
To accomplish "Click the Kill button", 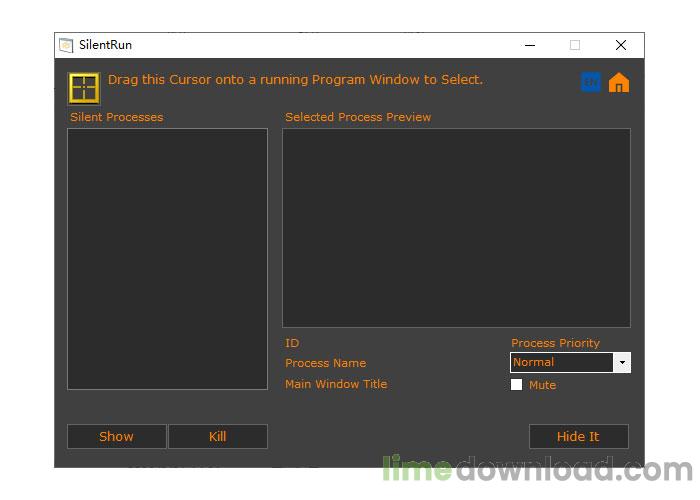I will [218, 436].
